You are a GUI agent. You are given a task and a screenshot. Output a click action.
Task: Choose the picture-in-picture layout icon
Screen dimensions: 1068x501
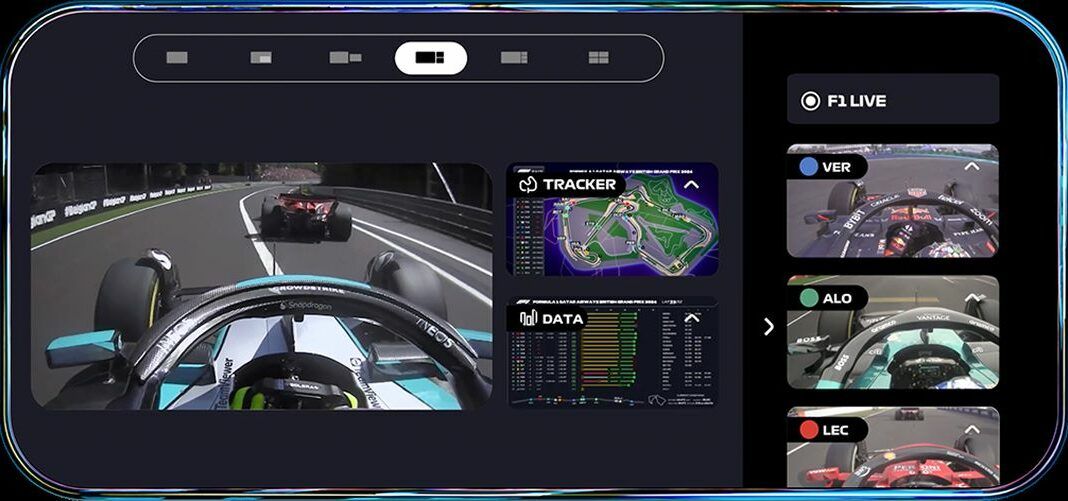[x=261, y=58]
